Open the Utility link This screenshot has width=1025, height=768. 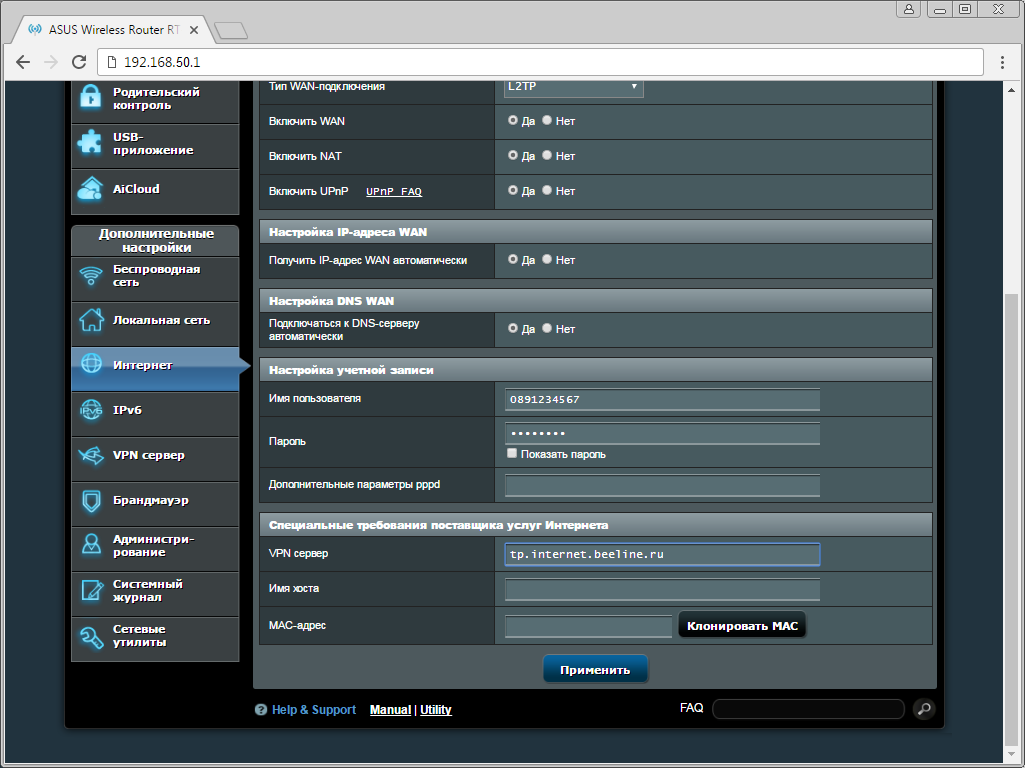point(435,710)
